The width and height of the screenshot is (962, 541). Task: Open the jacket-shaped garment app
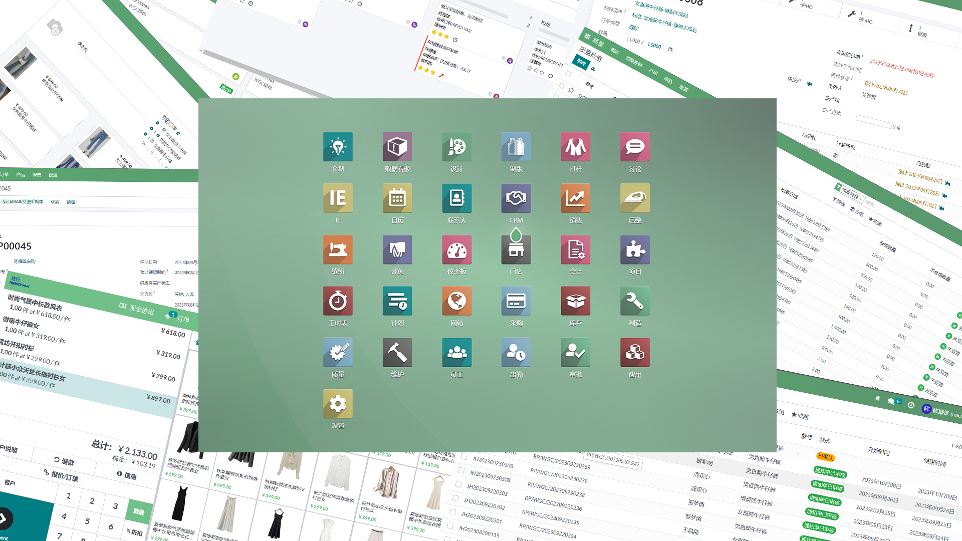575,147
